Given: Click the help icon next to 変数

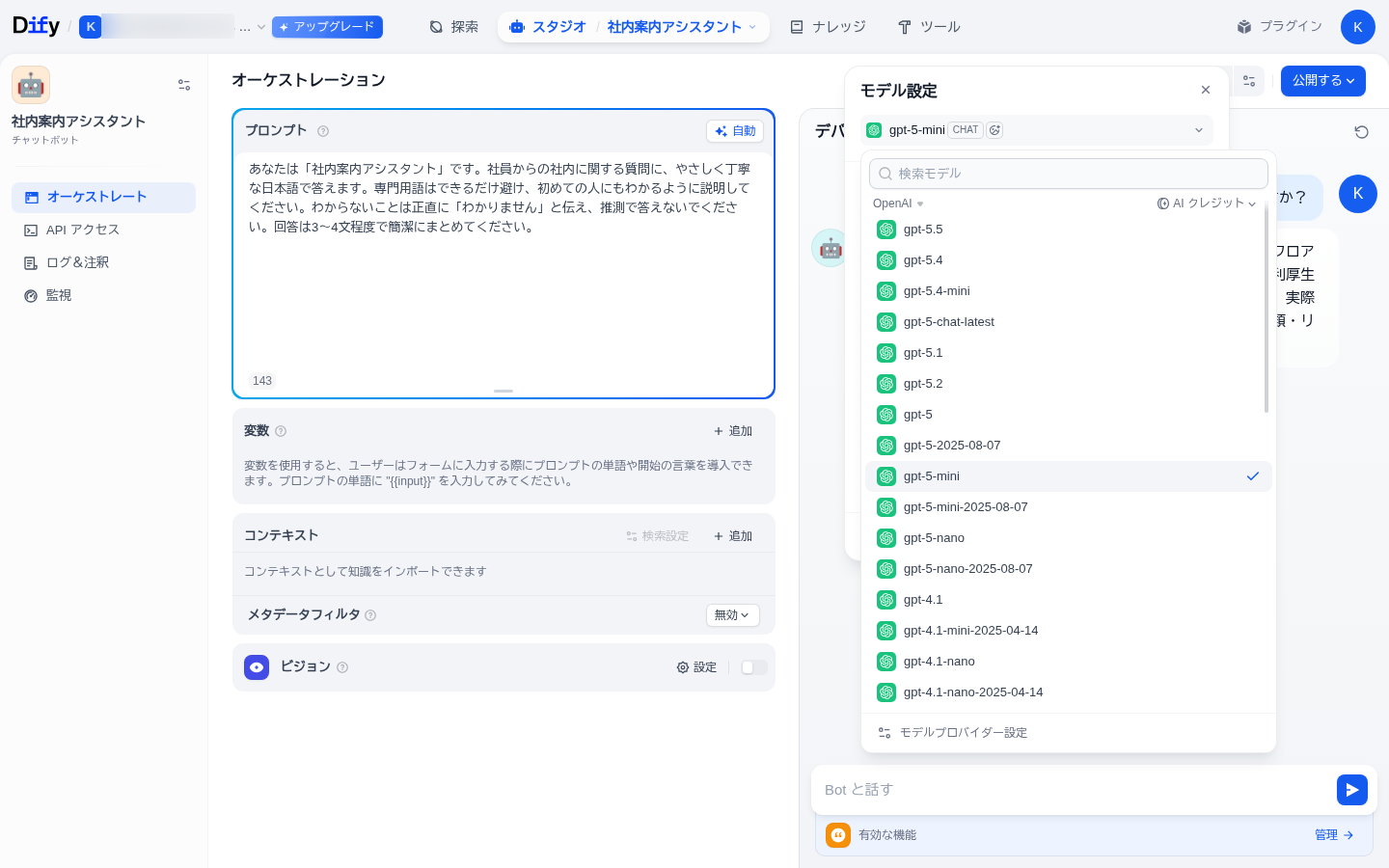Looking at the screenshot, I should point(281,431).
